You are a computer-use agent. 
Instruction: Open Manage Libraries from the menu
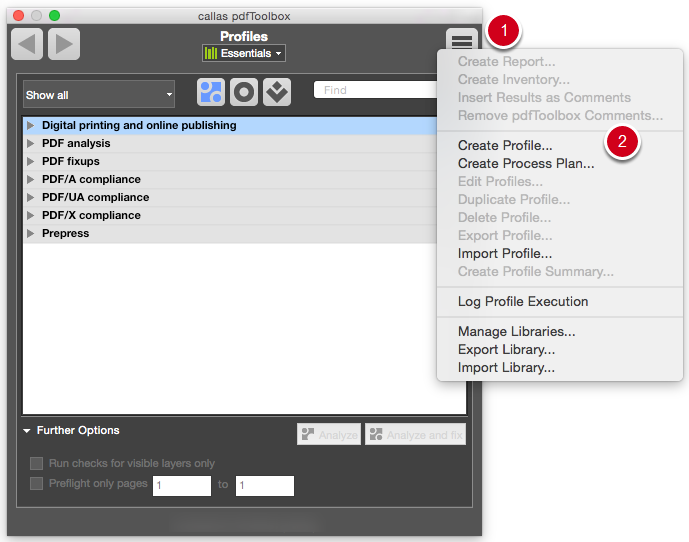point(516,331)
